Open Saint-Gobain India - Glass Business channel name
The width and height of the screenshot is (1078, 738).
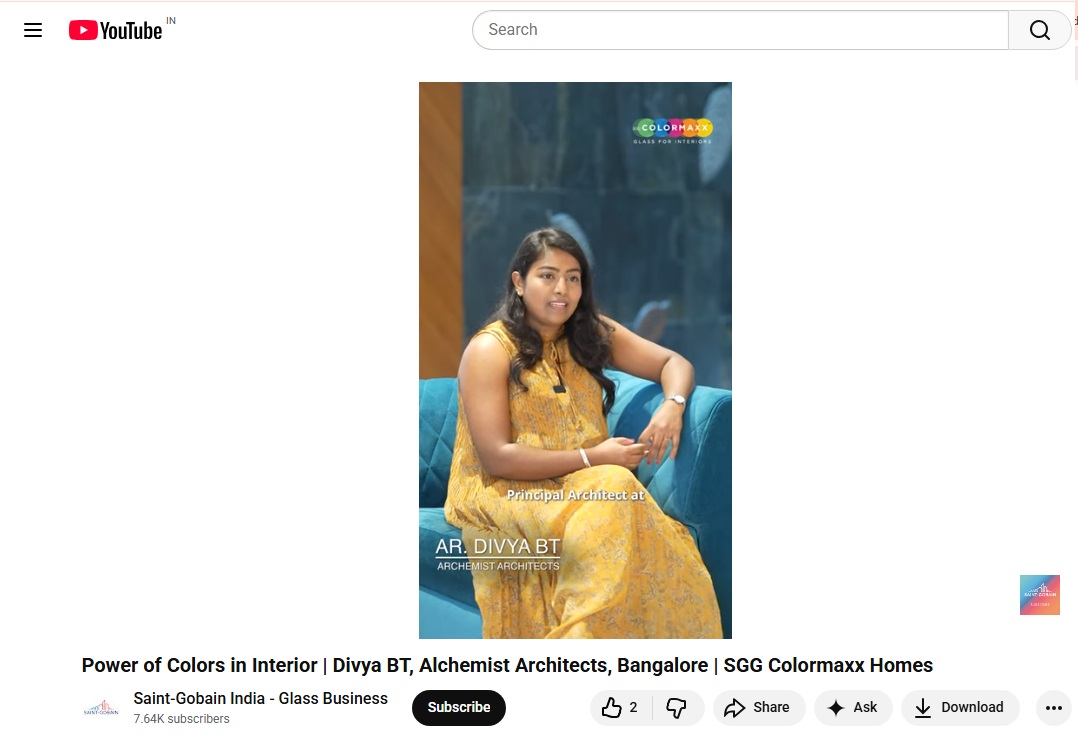[x=261, y=698]
